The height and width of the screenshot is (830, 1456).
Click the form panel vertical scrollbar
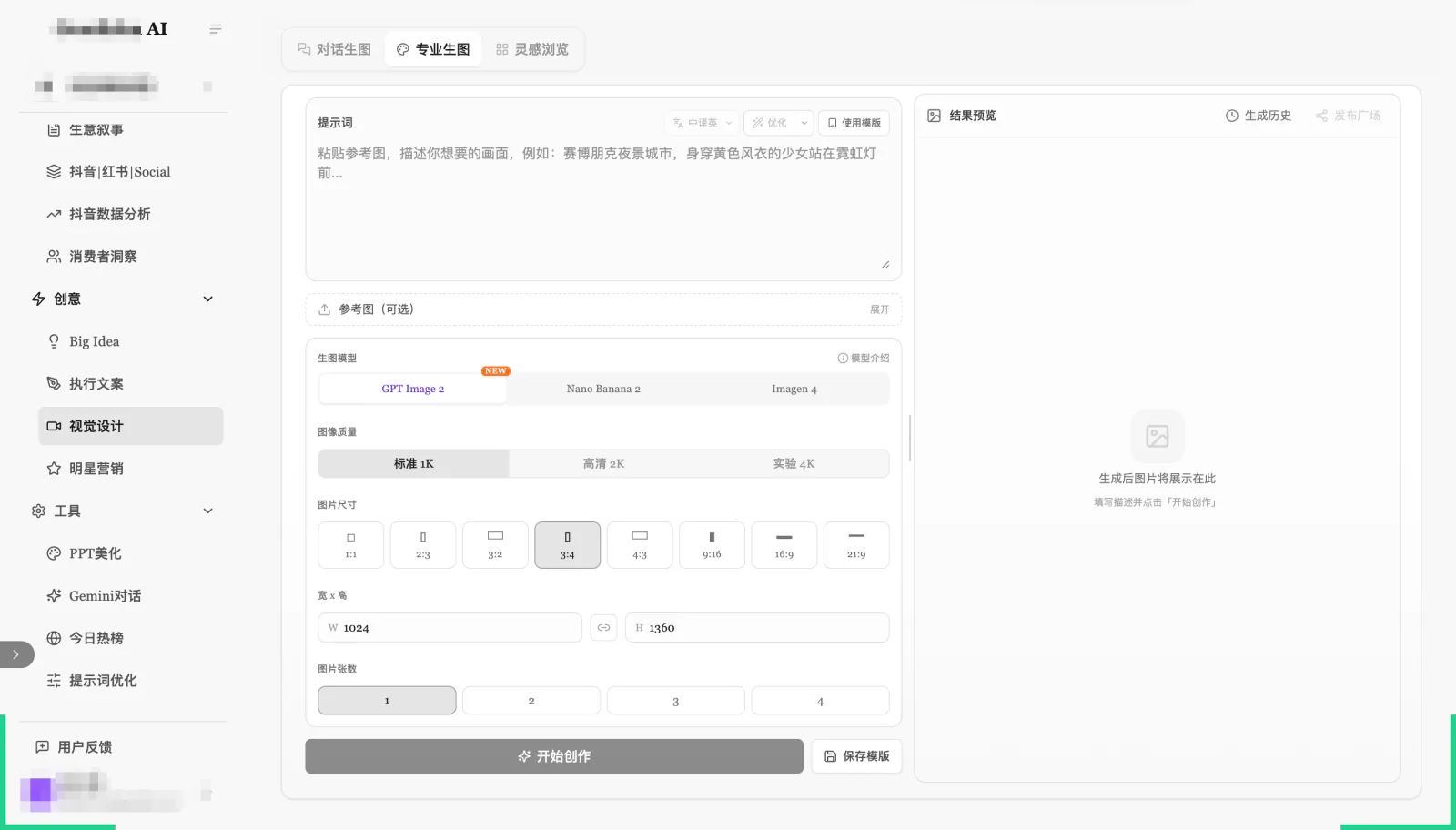tap(910, 438)
